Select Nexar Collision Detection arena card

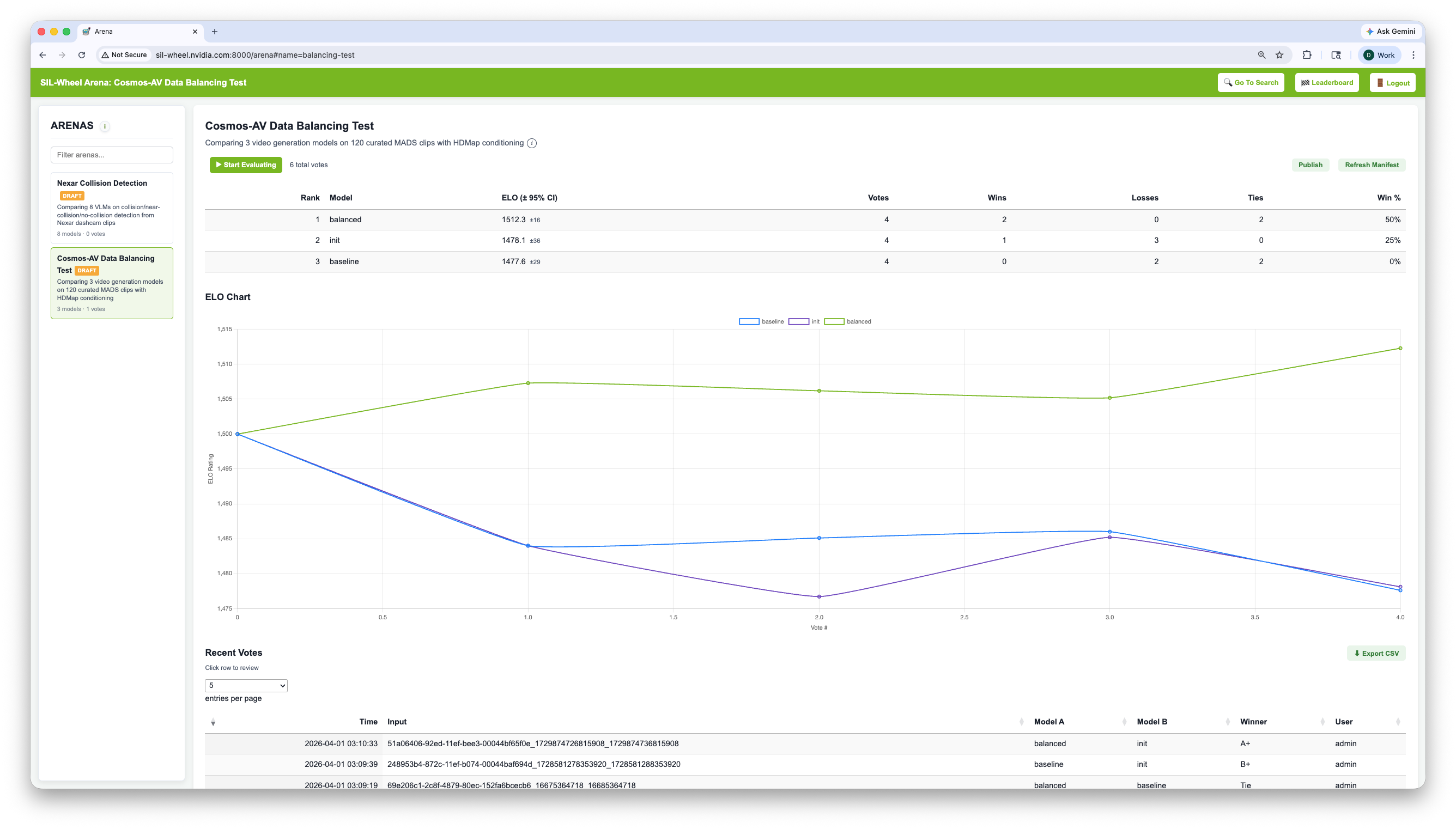(112, 208)
